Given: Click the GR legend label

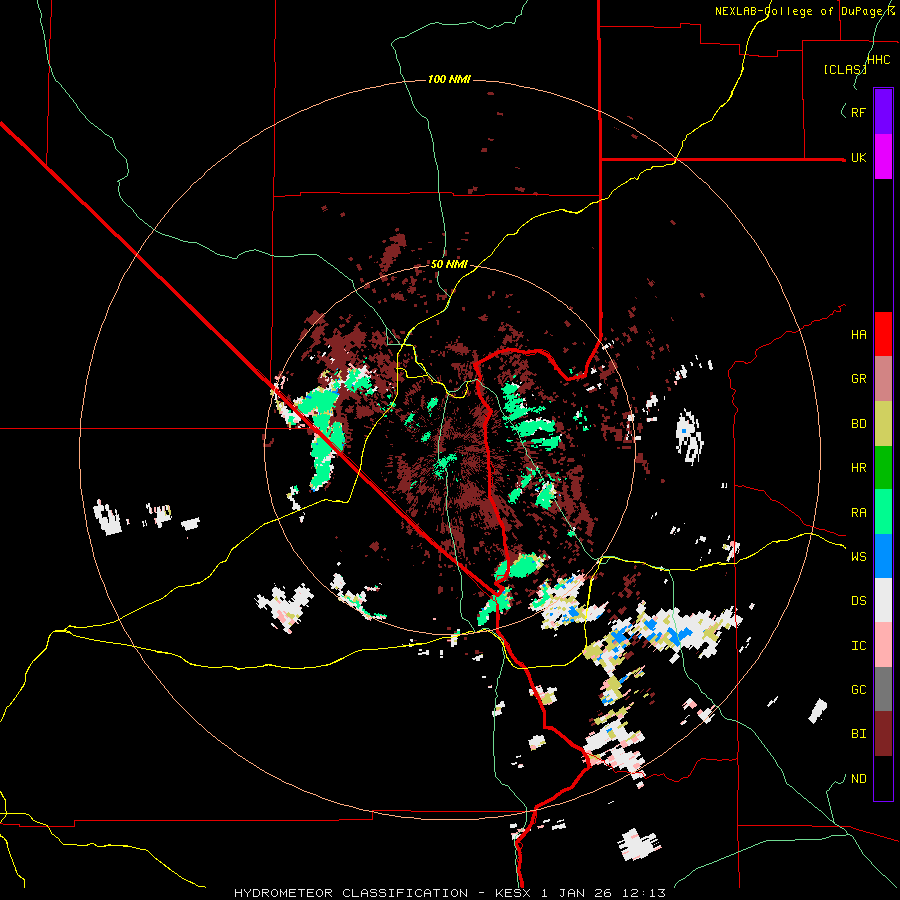Looking at the screenshot, I should (858, 379).
